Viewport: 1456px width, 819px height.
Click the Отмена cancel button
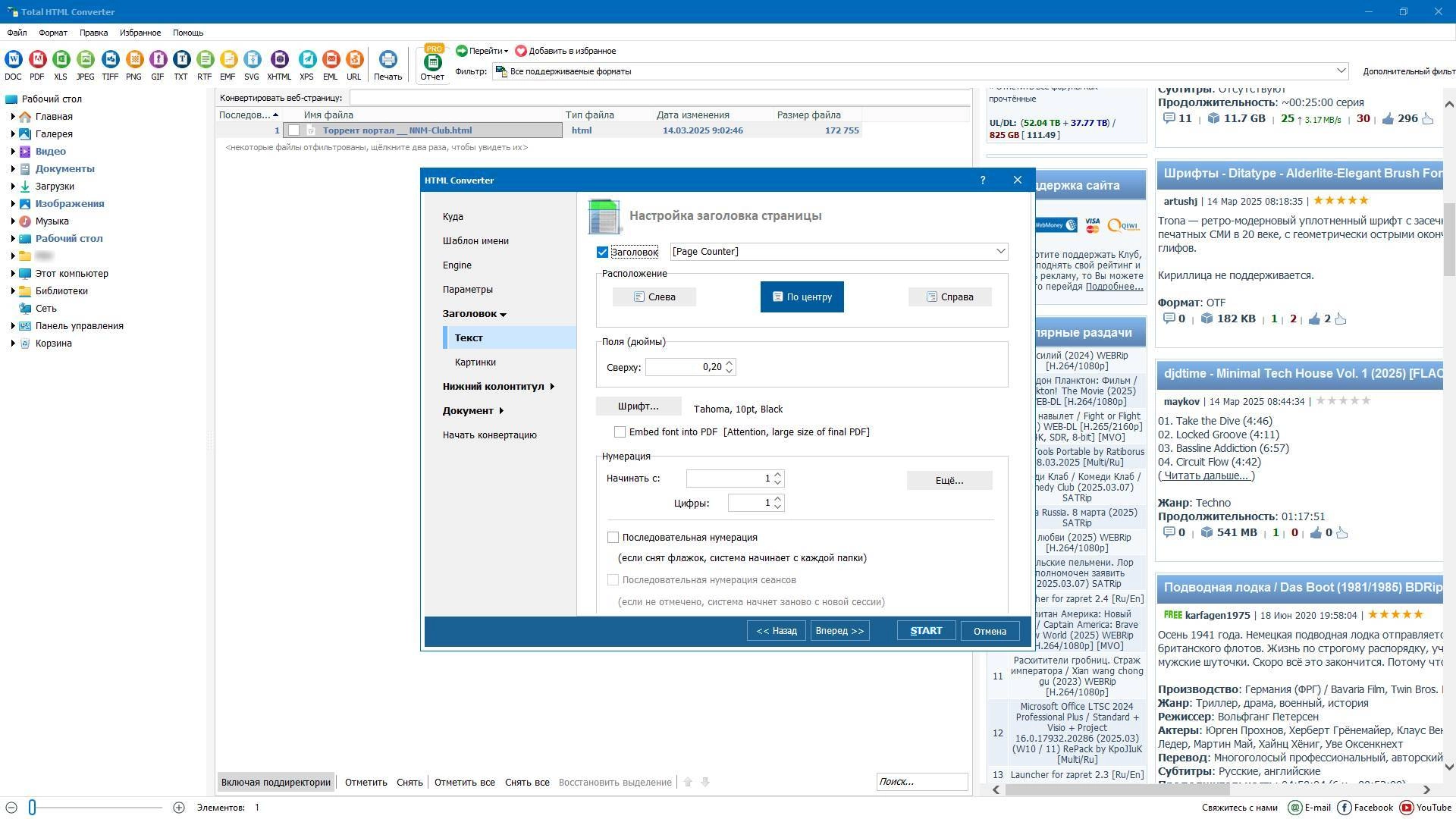pos(990,631)
